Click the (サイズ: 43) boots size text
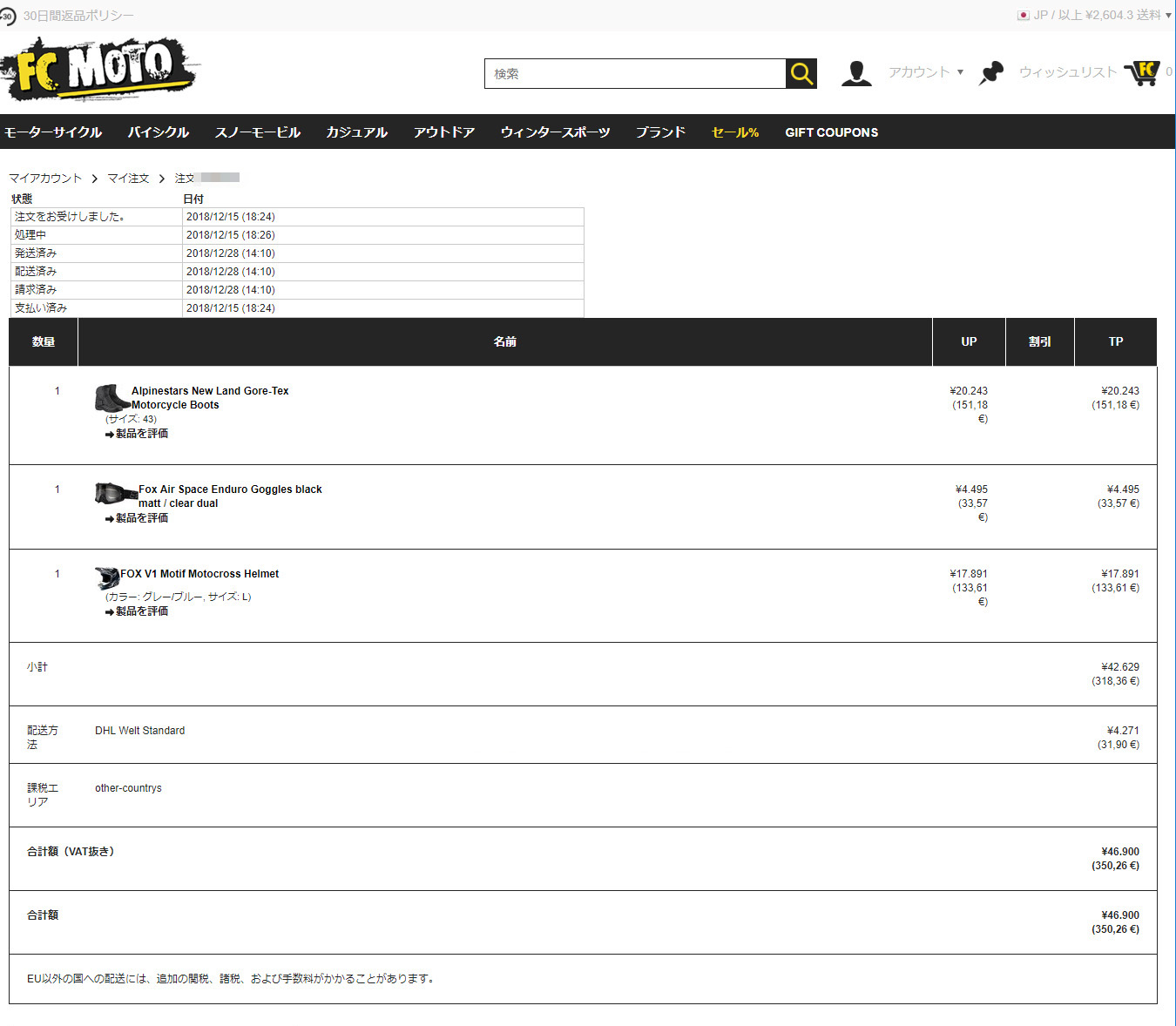 click(x=131, y=420)
